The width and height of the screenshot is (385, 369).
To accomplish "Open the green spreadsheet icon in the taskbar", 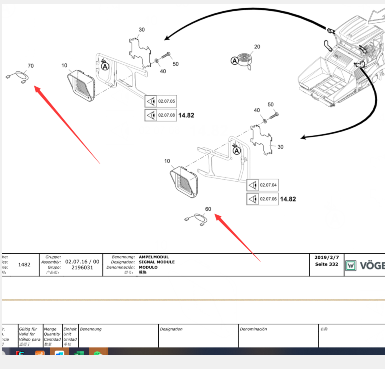I will pos(79,352).
